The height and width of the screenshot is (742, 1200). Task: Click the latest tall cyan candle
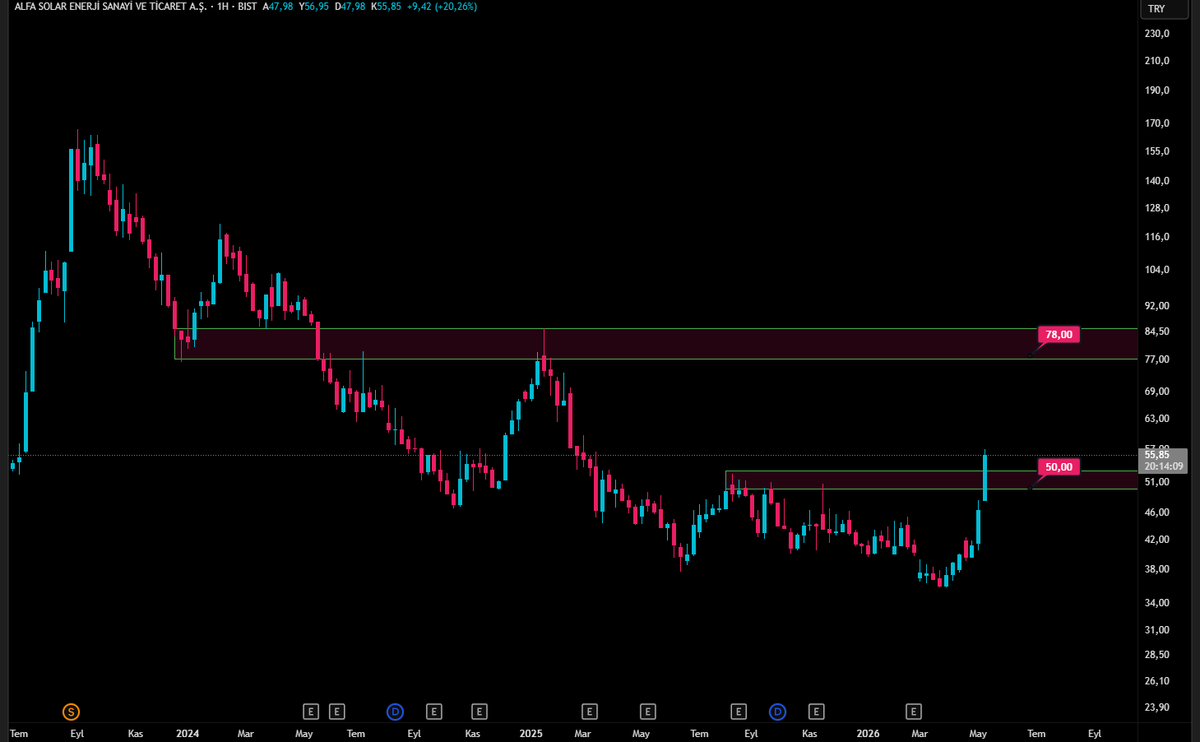(x=985, y=476)
